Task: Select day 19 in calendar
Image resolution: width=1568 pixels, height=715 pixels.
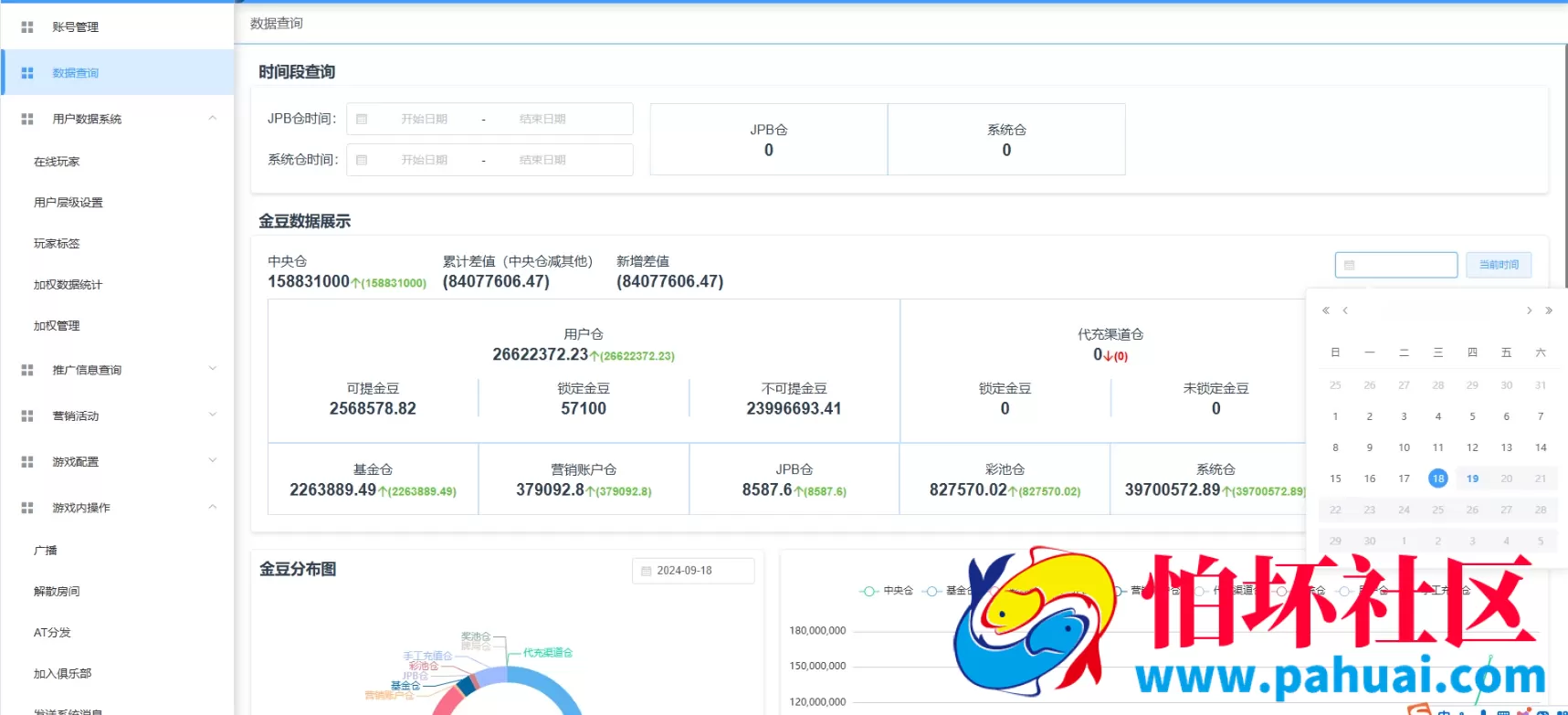Action: (1472, 478)
